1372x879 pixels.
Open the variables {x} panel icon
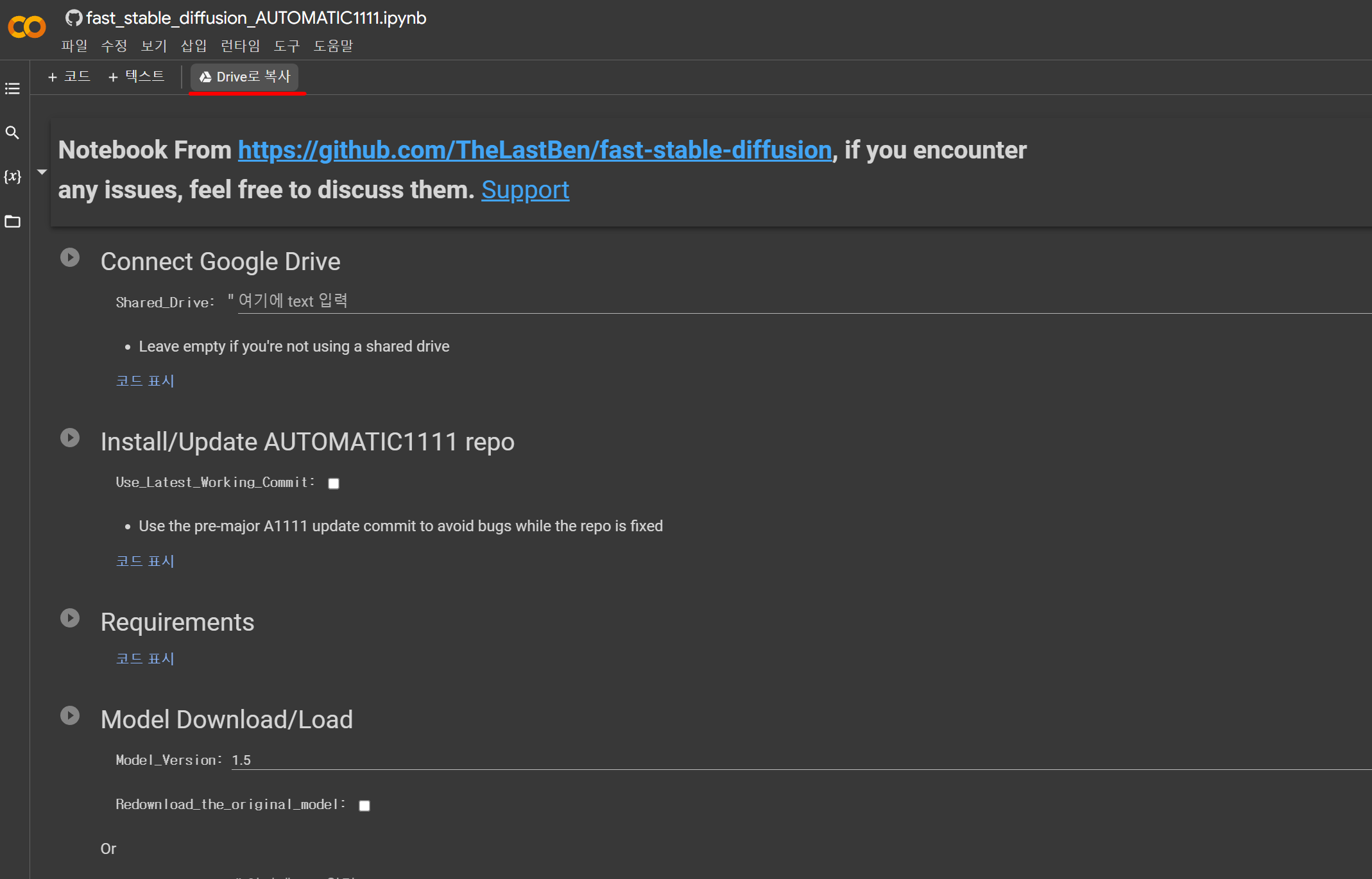[x=12, y=176]
